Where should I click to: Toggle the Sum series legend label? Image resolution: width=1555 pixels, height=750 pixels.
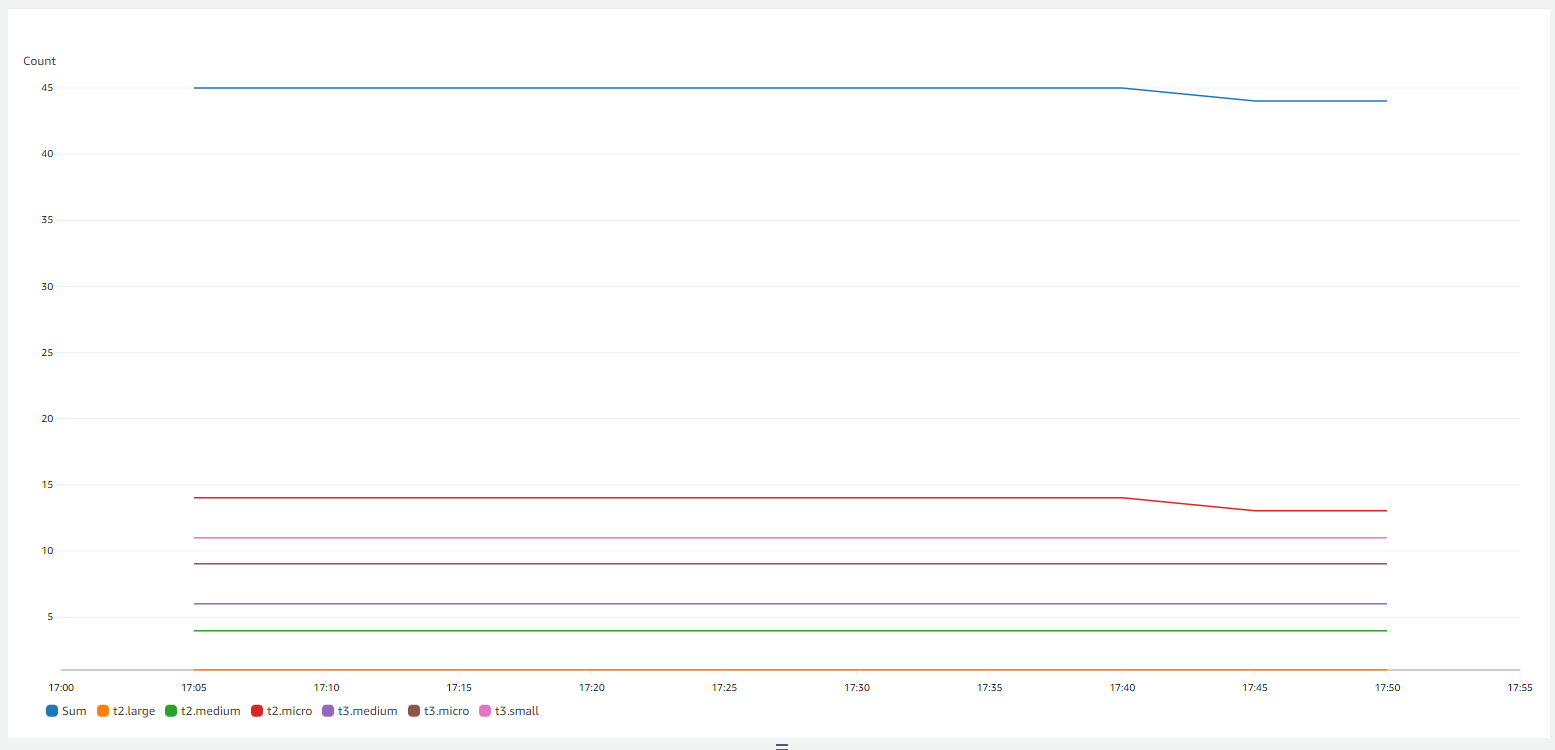coord(74,711)
